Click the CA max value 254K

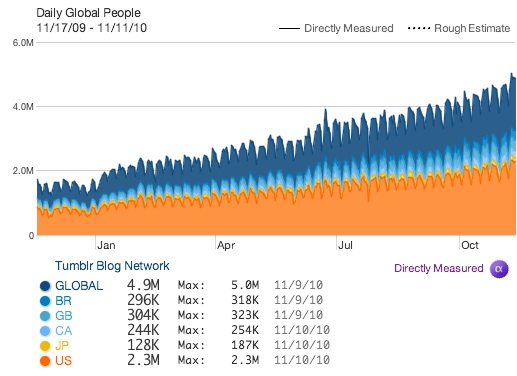[245, 330]
